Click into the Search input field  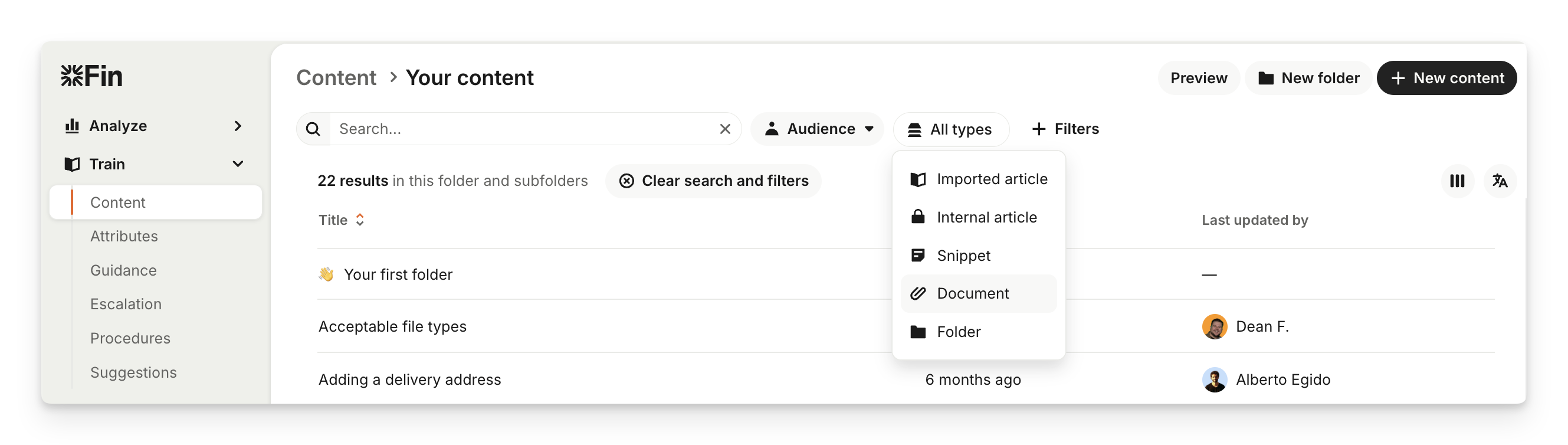point(523,129)
